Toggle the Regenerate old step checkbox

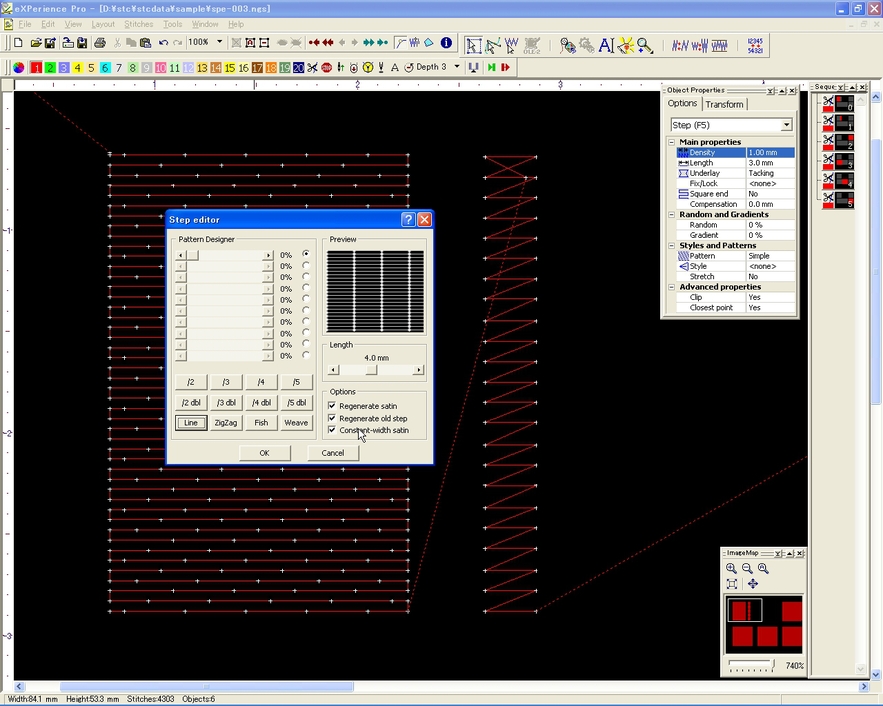click(332, 418)
